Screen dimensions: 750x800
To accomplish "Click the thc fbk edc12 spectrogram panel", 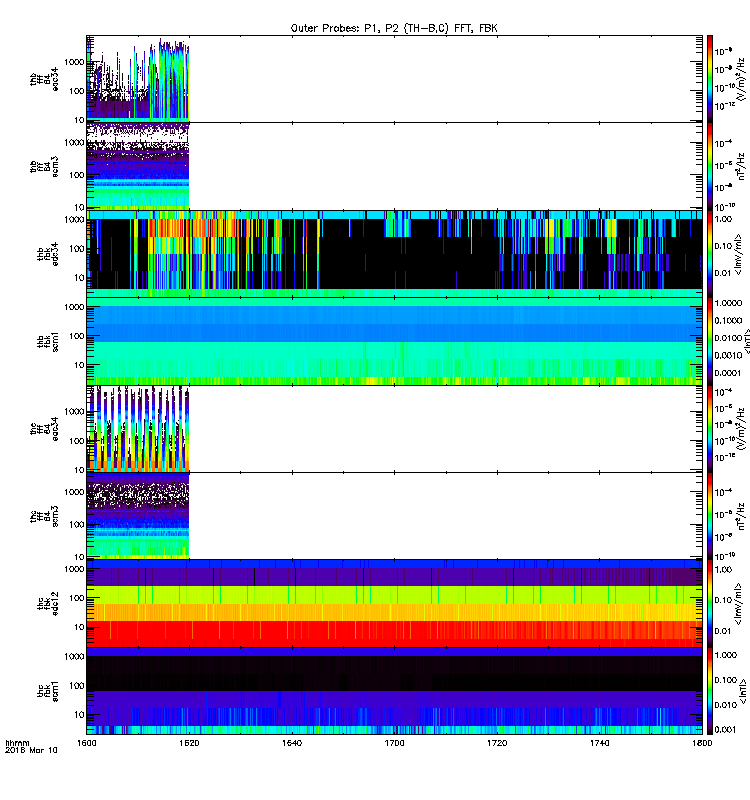I will point(394,604).
